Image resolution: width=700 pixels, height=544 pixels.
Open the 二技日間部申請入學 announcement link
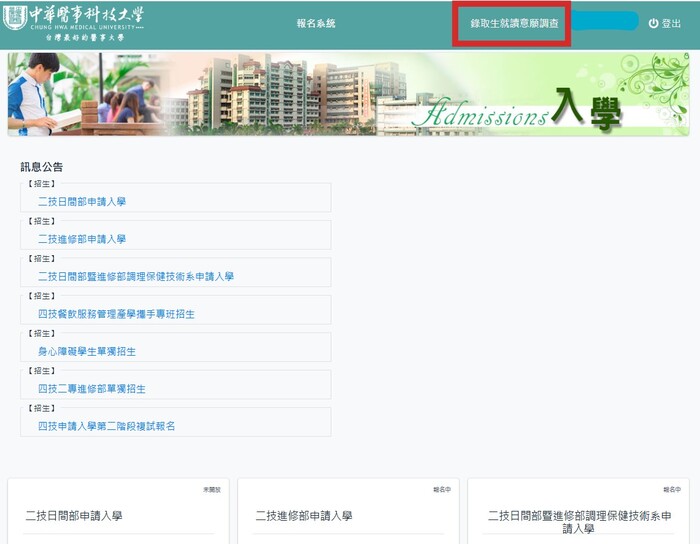(82, 202)
